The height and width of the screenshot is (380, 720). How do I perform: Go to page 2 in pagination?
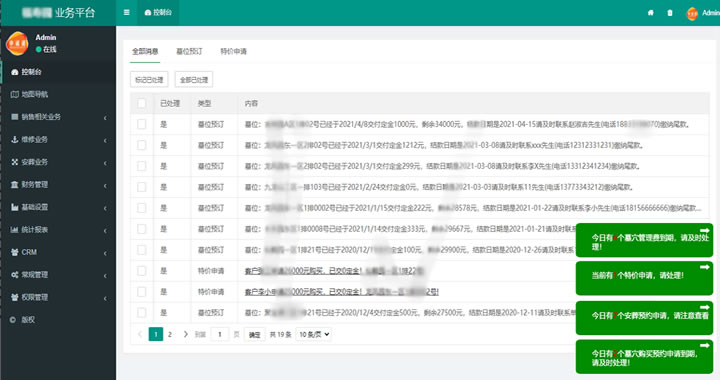click(x=170, y=334)
